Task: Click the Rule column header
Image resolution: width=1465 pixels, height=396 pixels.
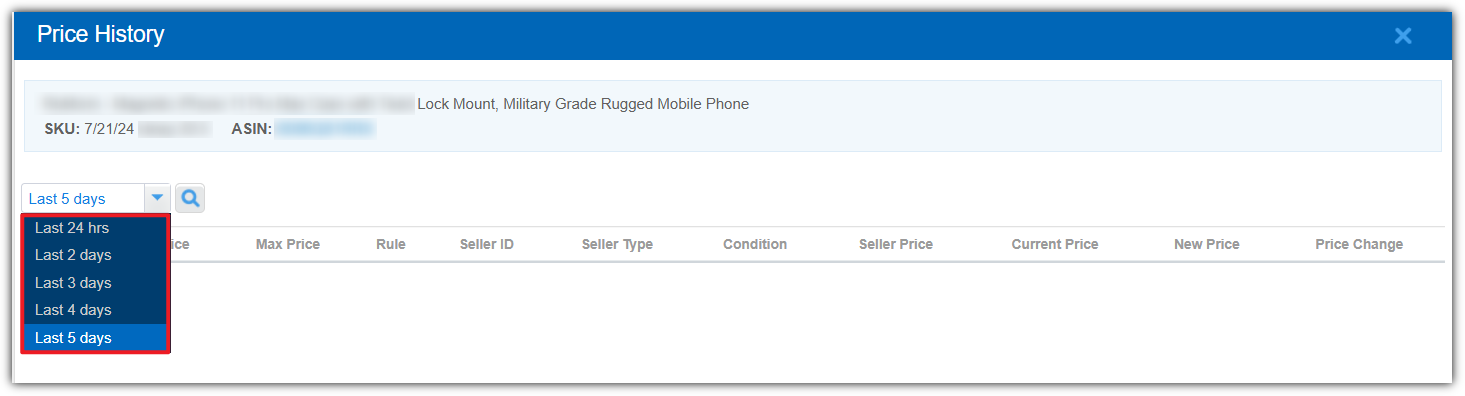Action: (391, 244)
